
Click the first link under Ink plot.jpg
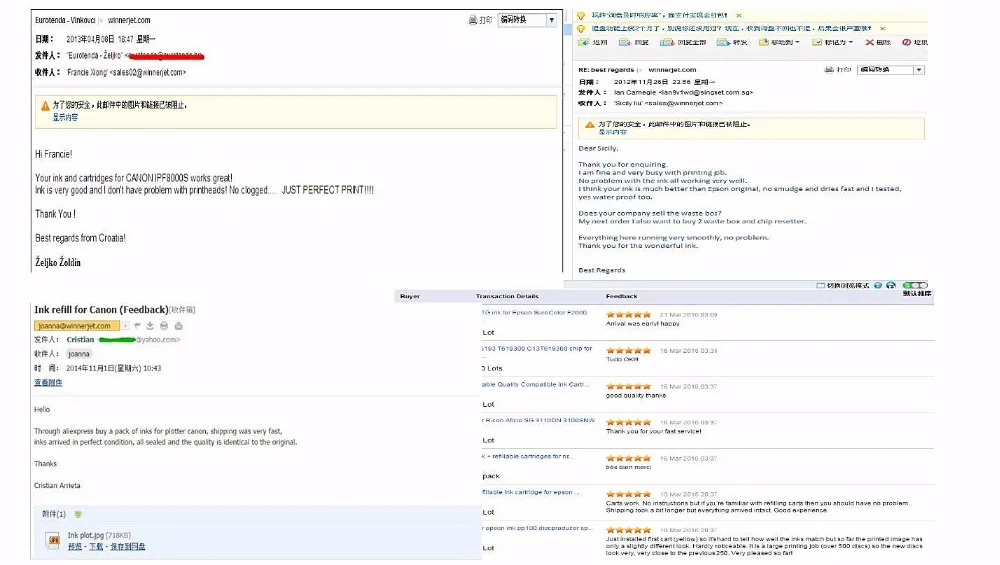(75, 547)
